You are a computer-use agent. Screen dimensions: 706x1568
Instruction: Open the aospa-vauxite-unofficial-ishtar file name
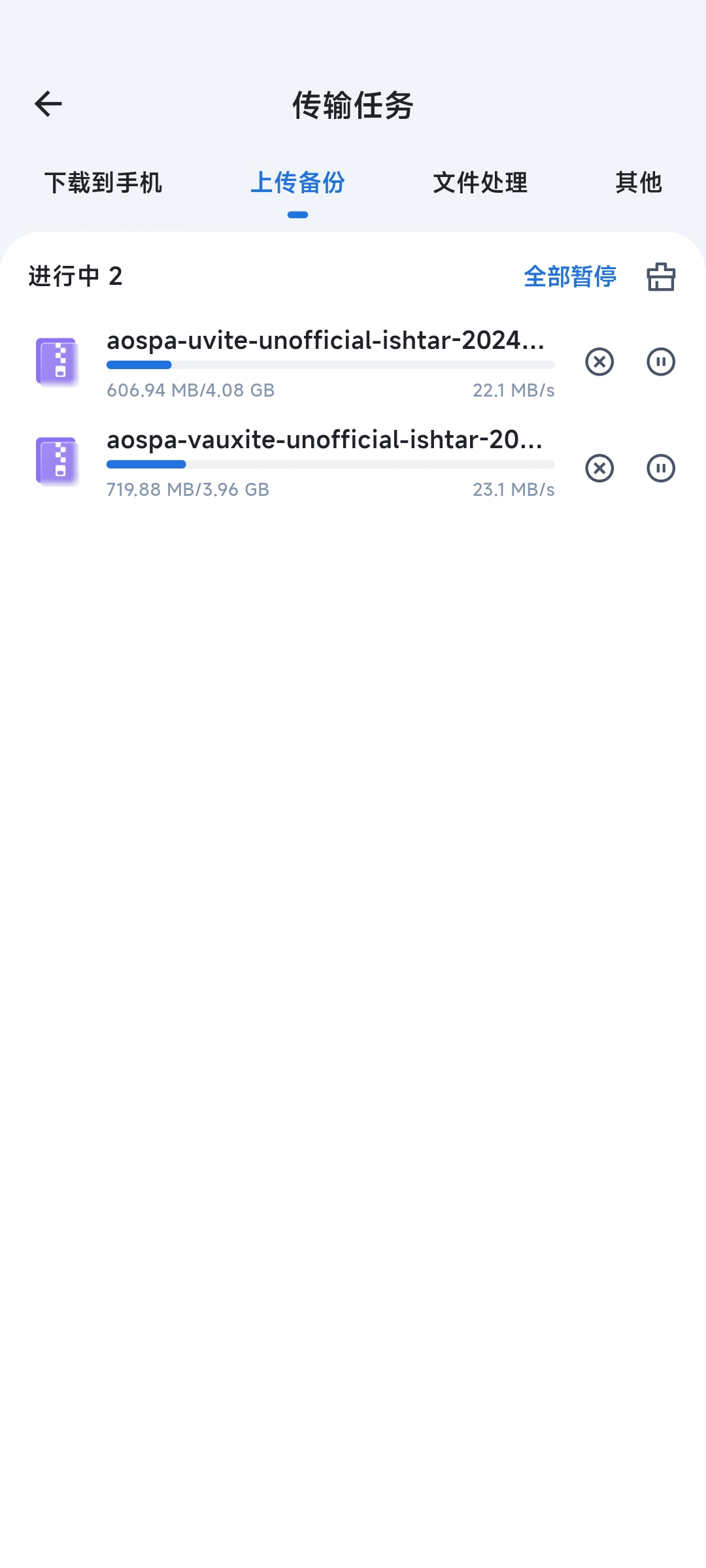(325, 440)
